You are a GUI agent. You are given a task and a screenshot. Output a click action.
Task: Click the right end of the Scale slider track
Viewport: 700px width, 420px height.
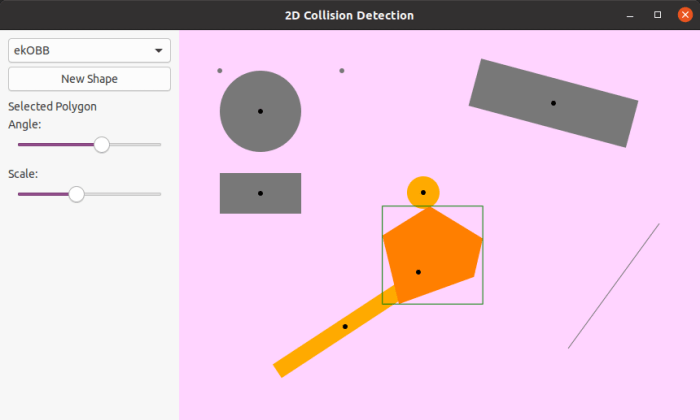click(x=159, y=194)
